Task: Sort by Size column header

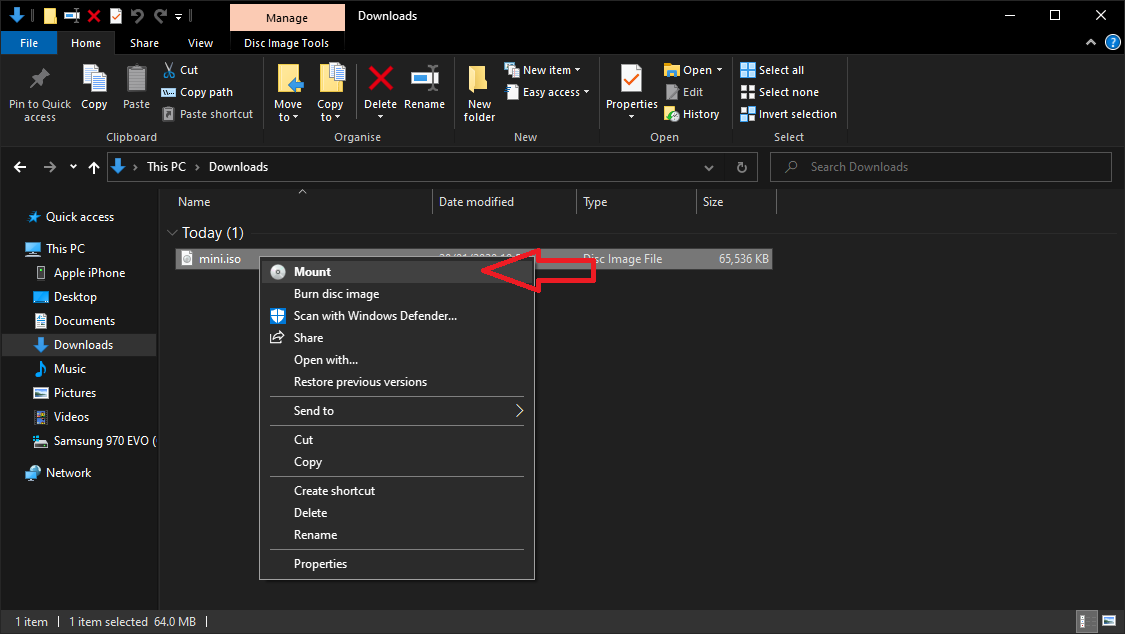Action: (713, 202)
